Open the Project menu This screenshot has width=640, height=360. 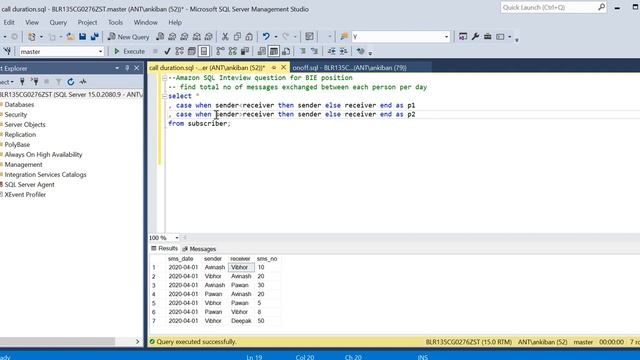(87, 22)
